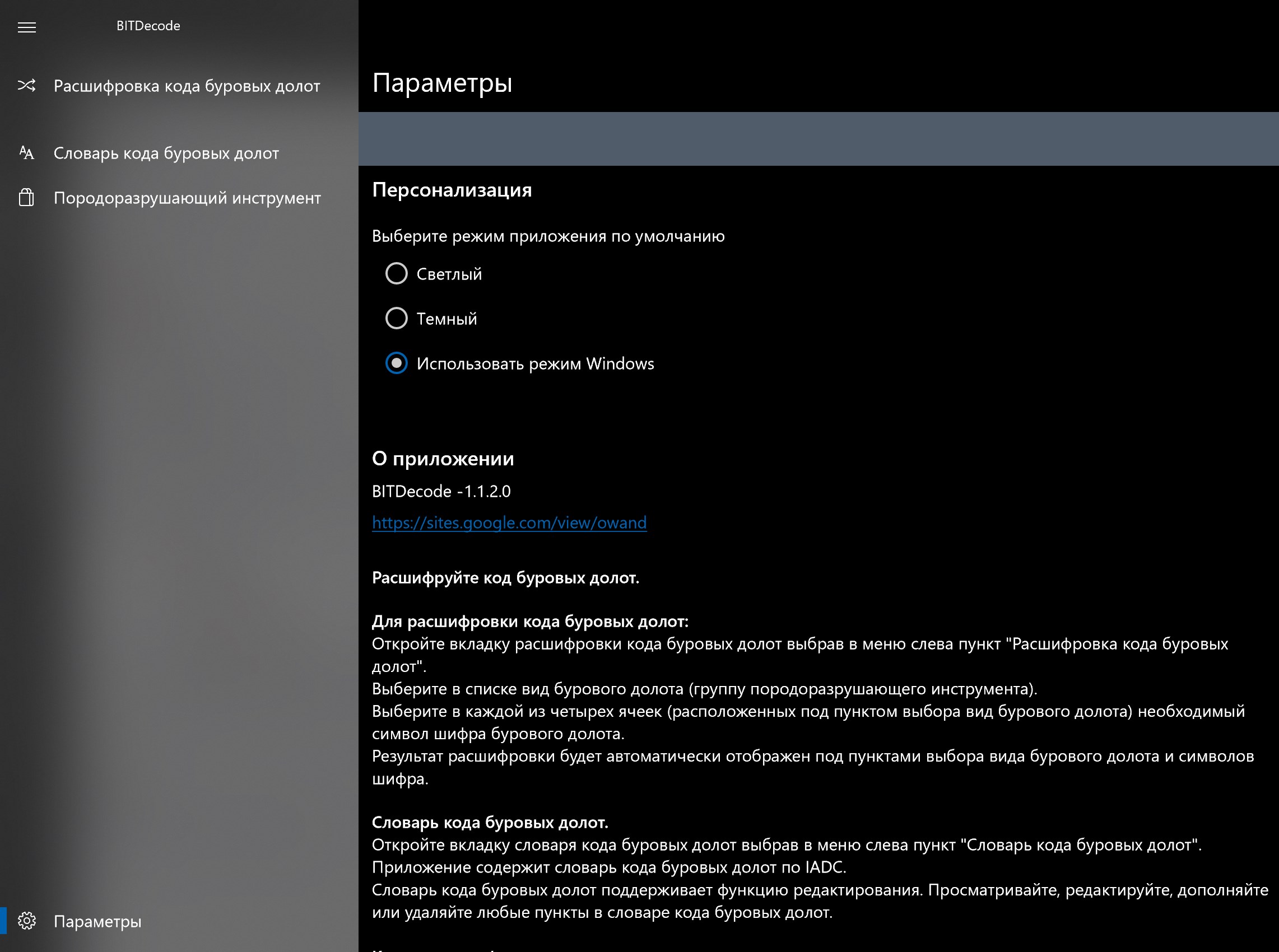Open Породоразрушающий инструмент section
This screenshot has height=952, width=1279.
[187, 198]
